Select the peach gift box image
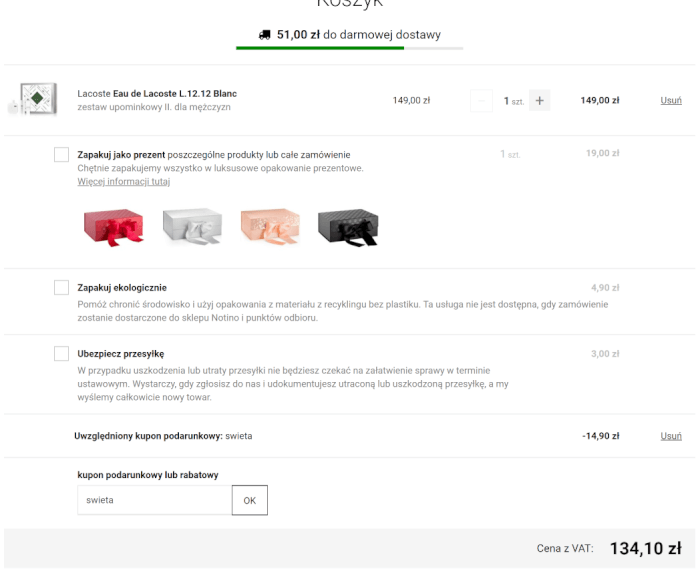The height and width of the screenshot is (573, 700). [x=269, y=226]
